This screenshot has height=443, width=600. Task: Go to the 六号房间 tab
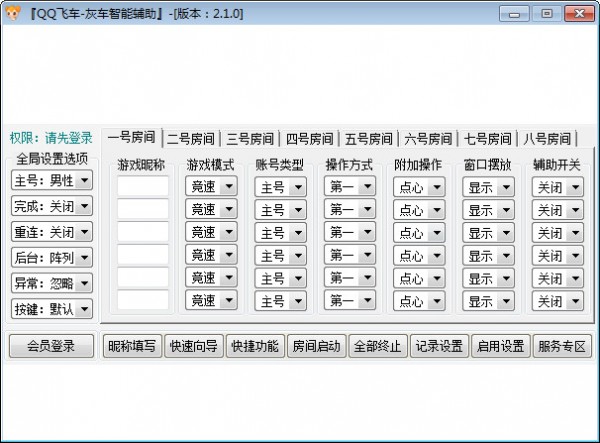coord(428,139)
